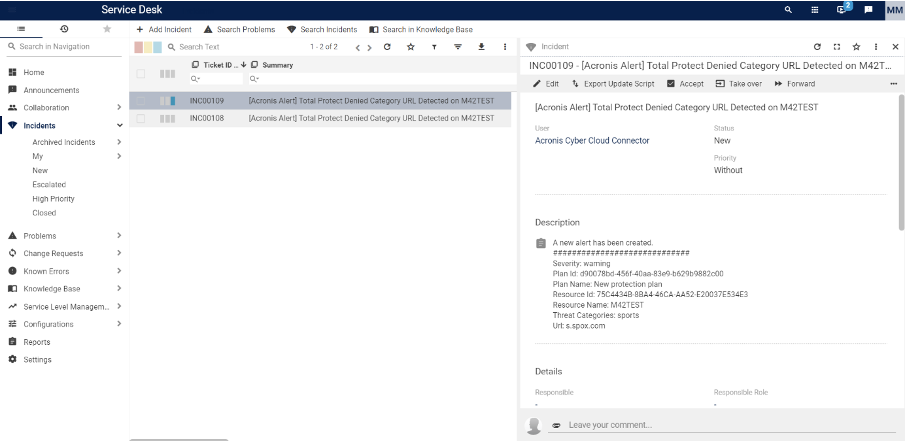Open Summary column filter field
906x442 pixels.
tap(381, 79)
